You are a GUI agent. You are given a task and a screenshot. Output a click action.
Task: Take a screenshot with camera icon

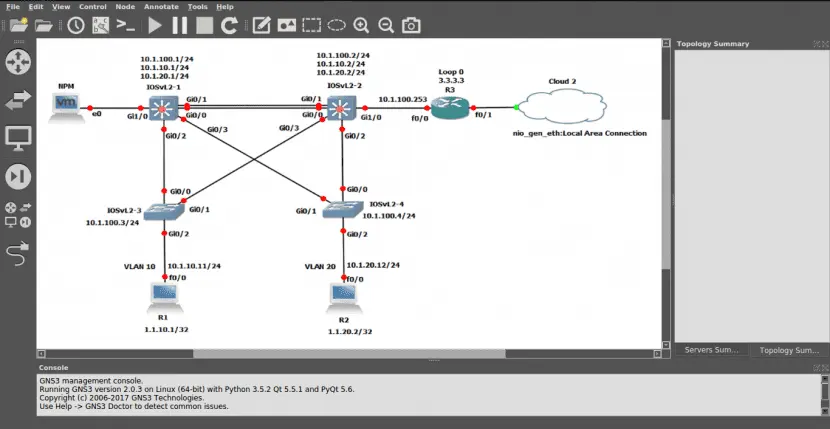pos(411,24)
